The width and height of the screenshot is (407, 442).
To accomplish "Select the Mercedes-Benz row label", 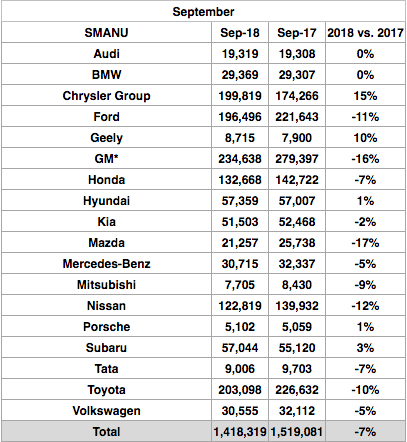I will click(x=106, y=264).
